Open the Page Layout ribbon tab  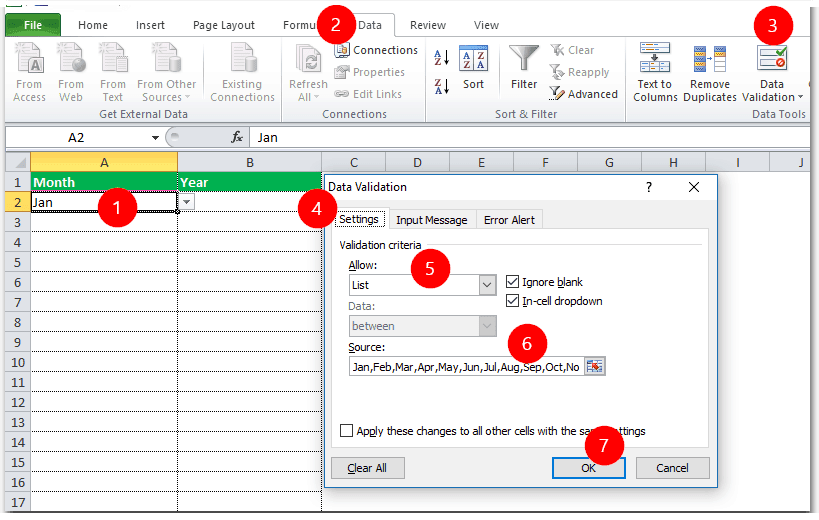pos(224,25)
